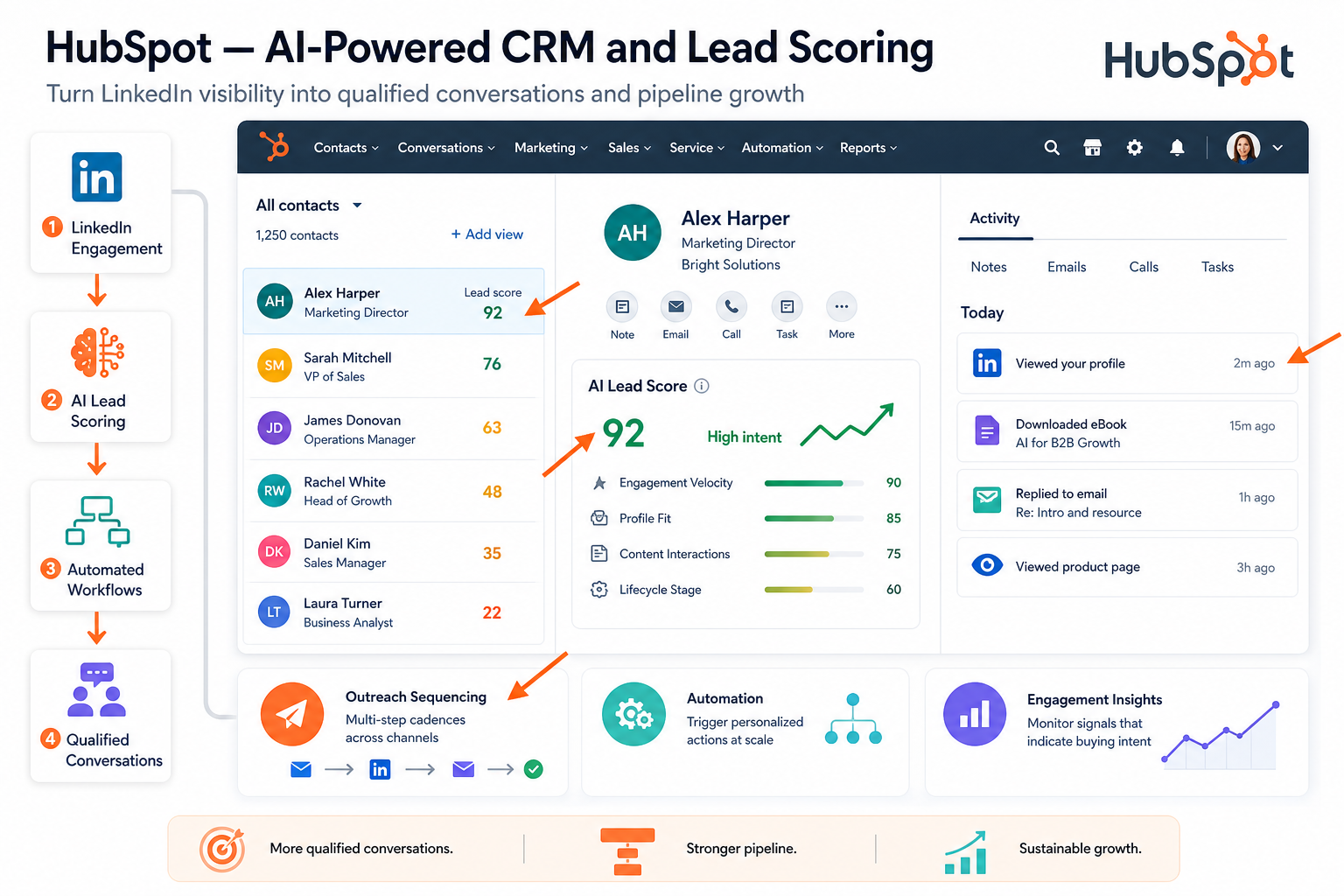Switch to the Notes tab
This screenshot has width=1344, height=896.
[x=989, y=267]
